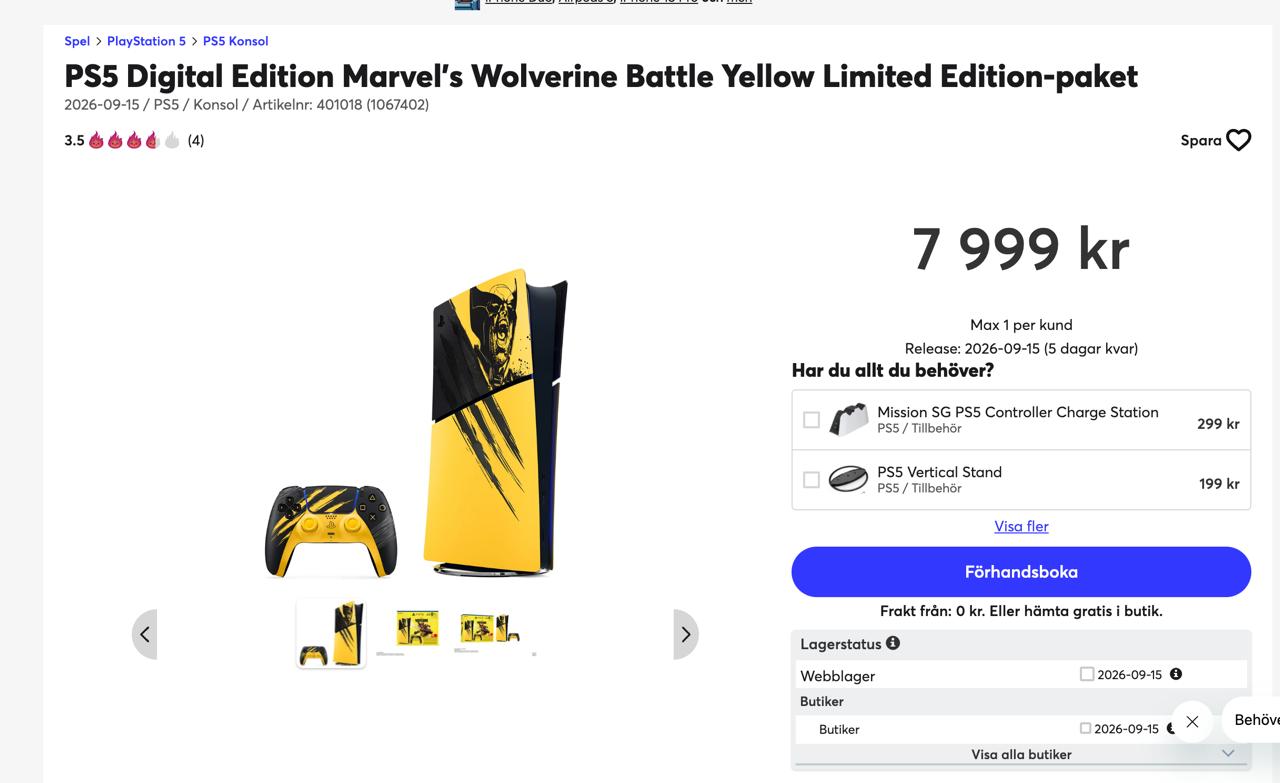Viewport: 1280px width, 783px height.
Task: Open the Spel breadcrumb
Action: (77, 41)
